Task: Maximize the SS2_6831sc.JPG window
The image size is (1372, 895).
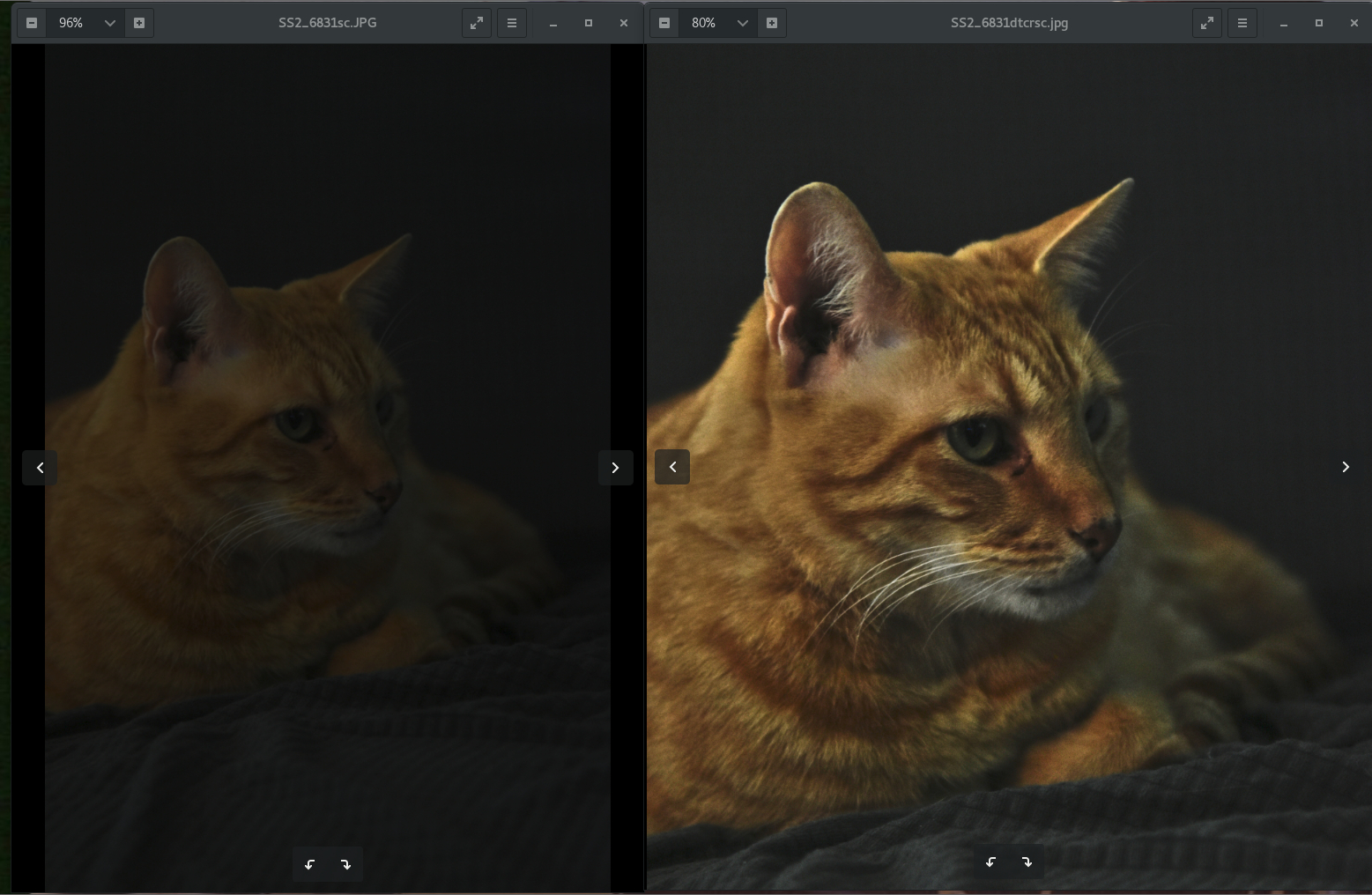Action: tap(589, 23)
